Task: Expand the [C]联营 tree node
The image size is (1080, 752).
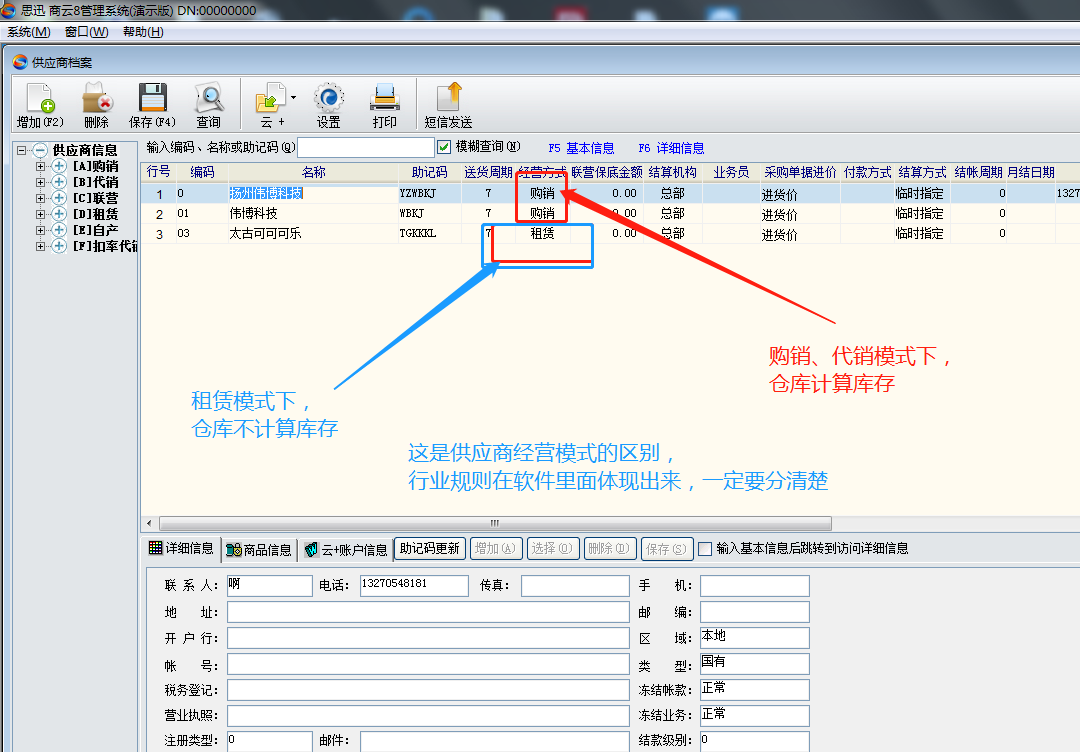Action: coord(41,198)
